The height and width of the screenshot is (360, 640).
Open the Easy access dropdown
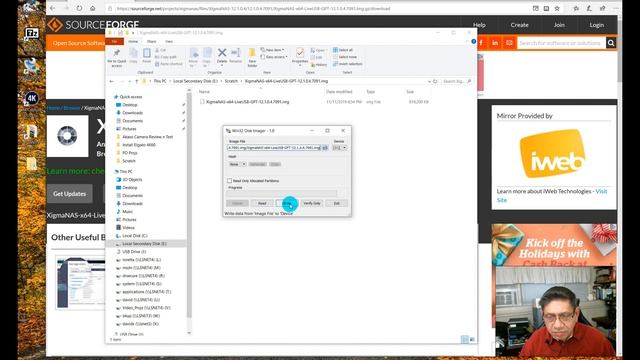[274, 57]
